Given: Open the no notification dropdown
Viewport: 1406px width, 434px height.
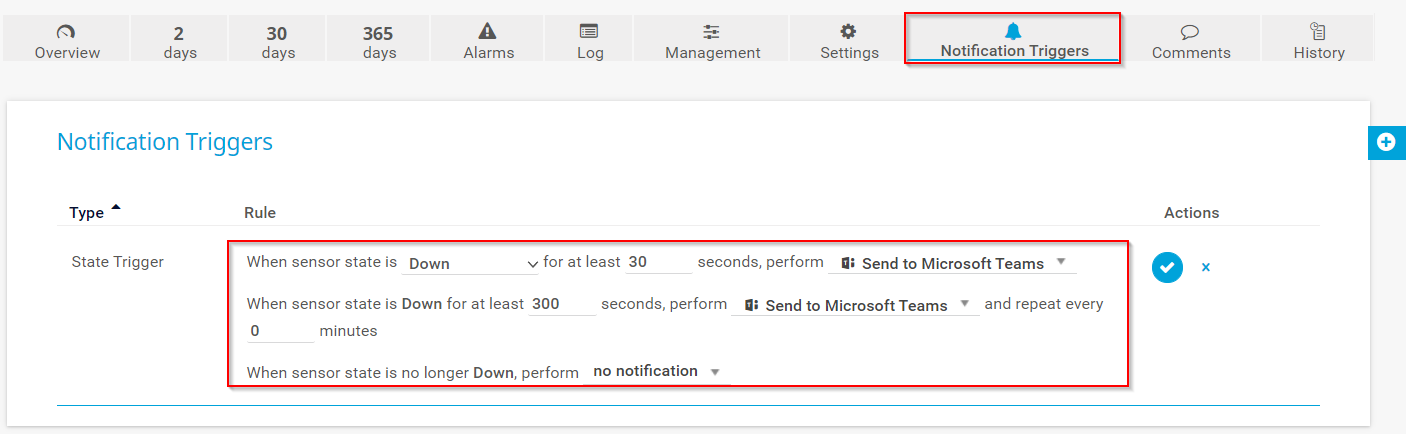Looking at the screenshot, I should tap(656, 371).
